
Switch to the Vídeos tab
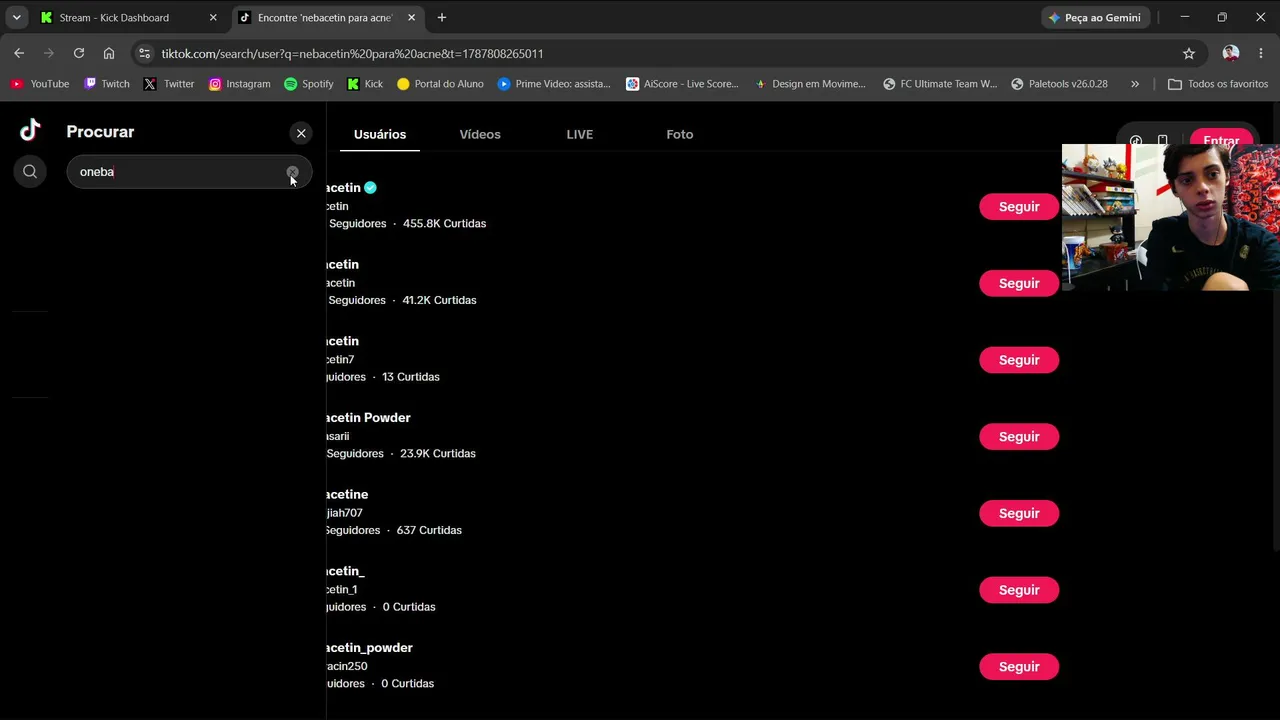(x=480, y=134)
